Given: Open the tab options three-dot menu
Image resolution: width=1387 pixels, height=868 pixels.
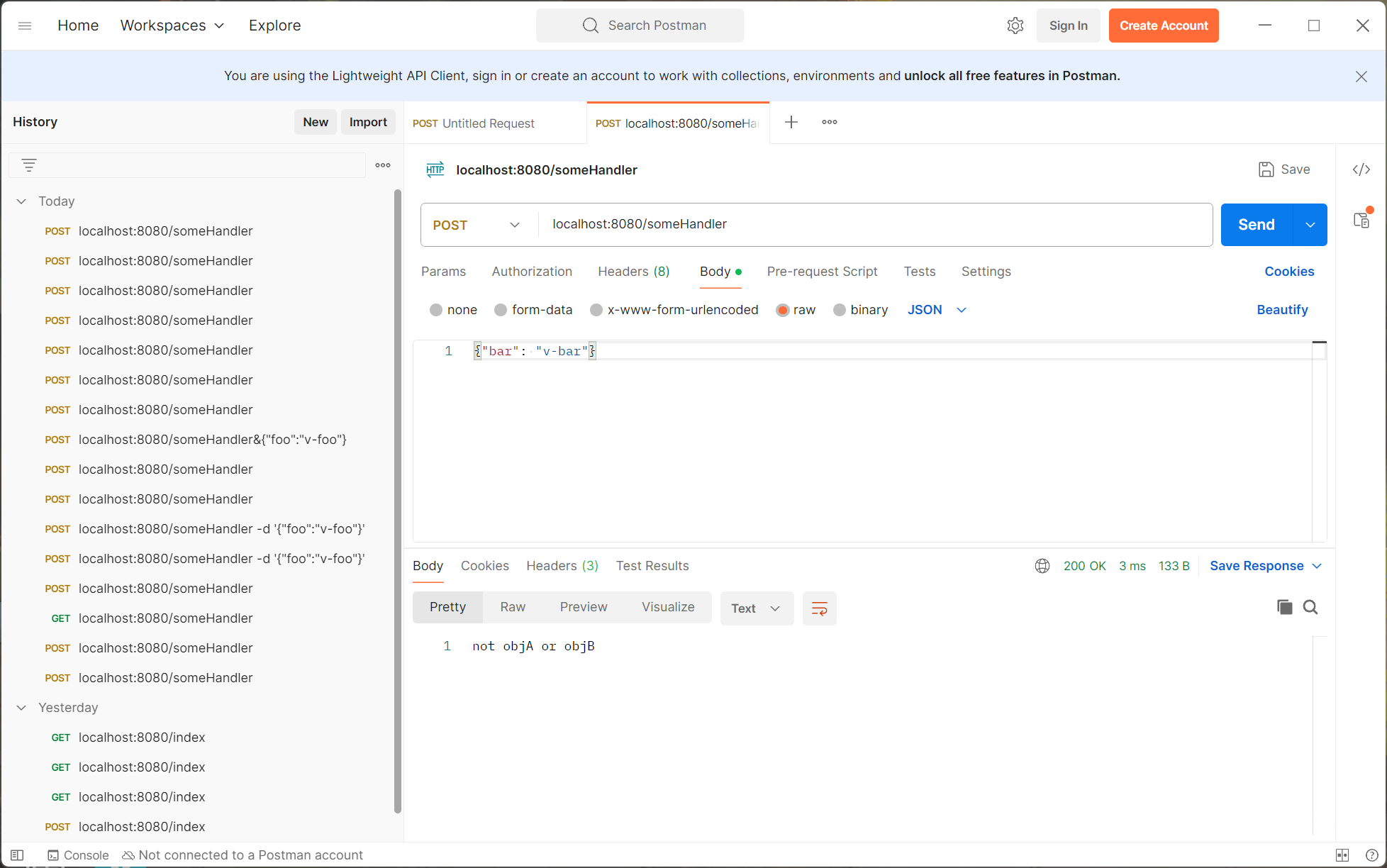Looking at the screenshot, I should coord(830,122).
